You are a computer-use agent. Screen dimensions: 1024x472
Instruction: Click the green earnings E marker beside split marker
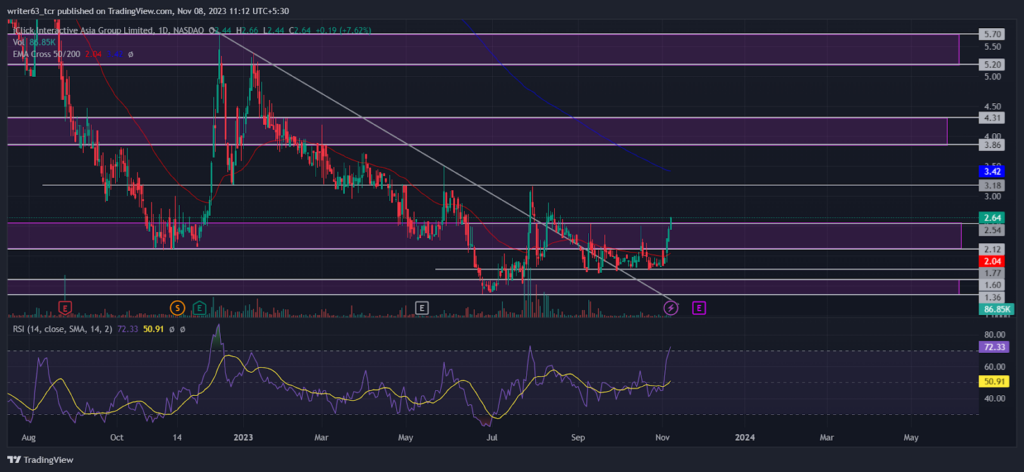[199, 307]
